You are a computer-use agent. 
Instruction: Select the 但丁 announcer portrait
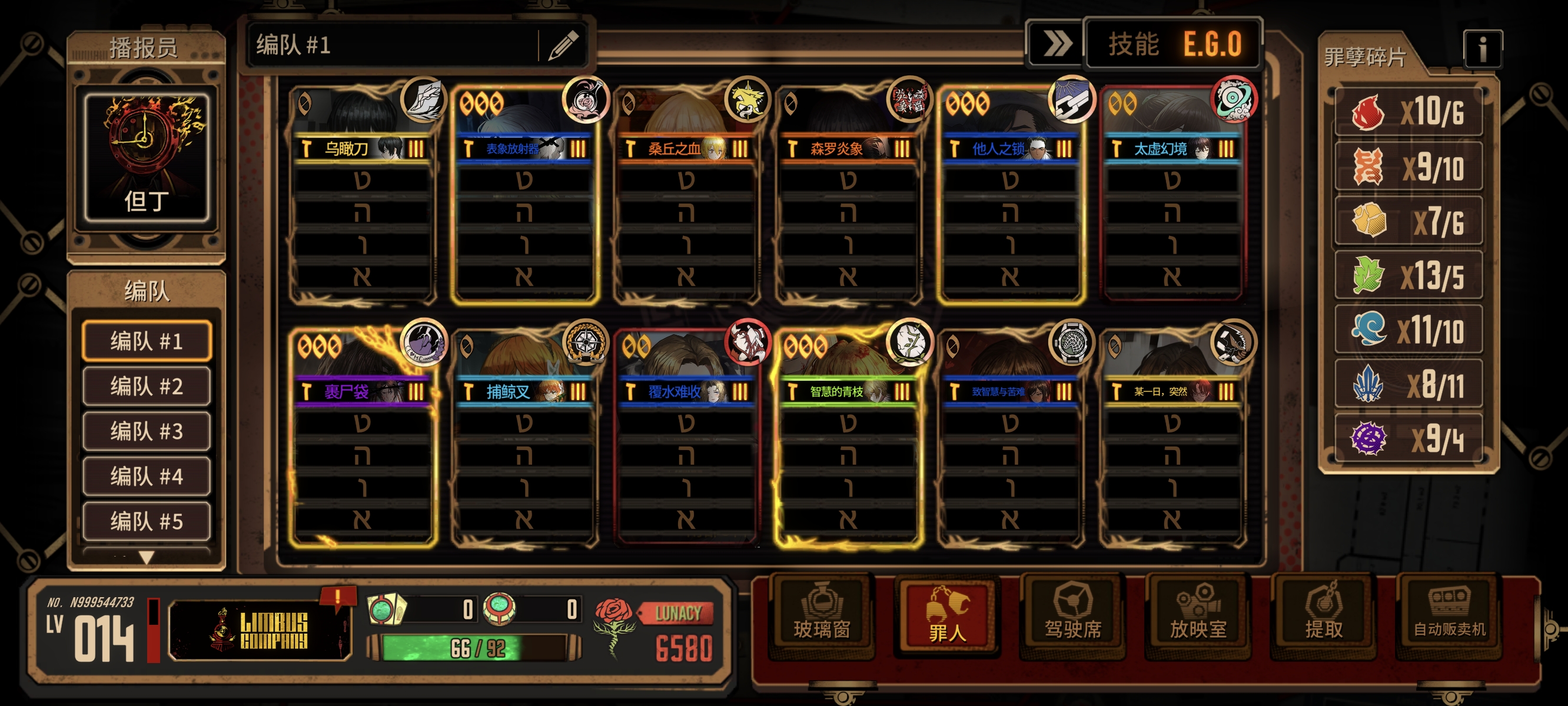coord(147,157)
